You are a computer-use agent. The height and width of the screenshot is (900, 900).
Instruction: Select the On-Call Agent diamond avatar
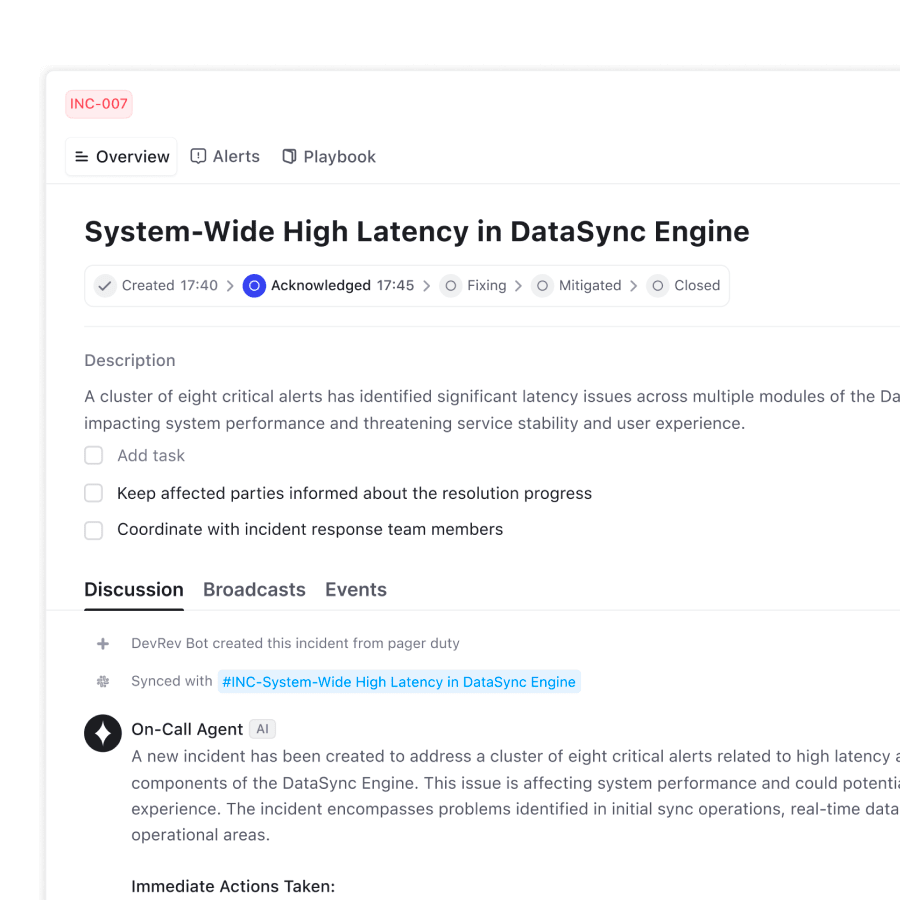pyautogui.click(x=103, y=733)
